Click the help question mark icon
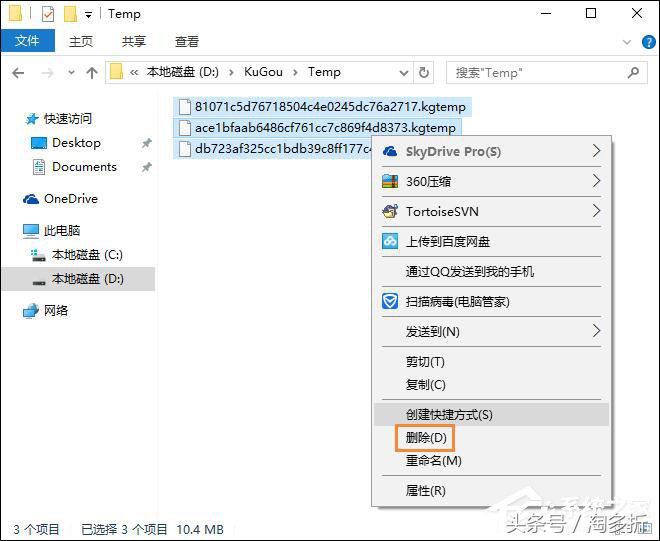Image resolution: width=660 pixels, height=541 pixels. [x=648, y=42]
